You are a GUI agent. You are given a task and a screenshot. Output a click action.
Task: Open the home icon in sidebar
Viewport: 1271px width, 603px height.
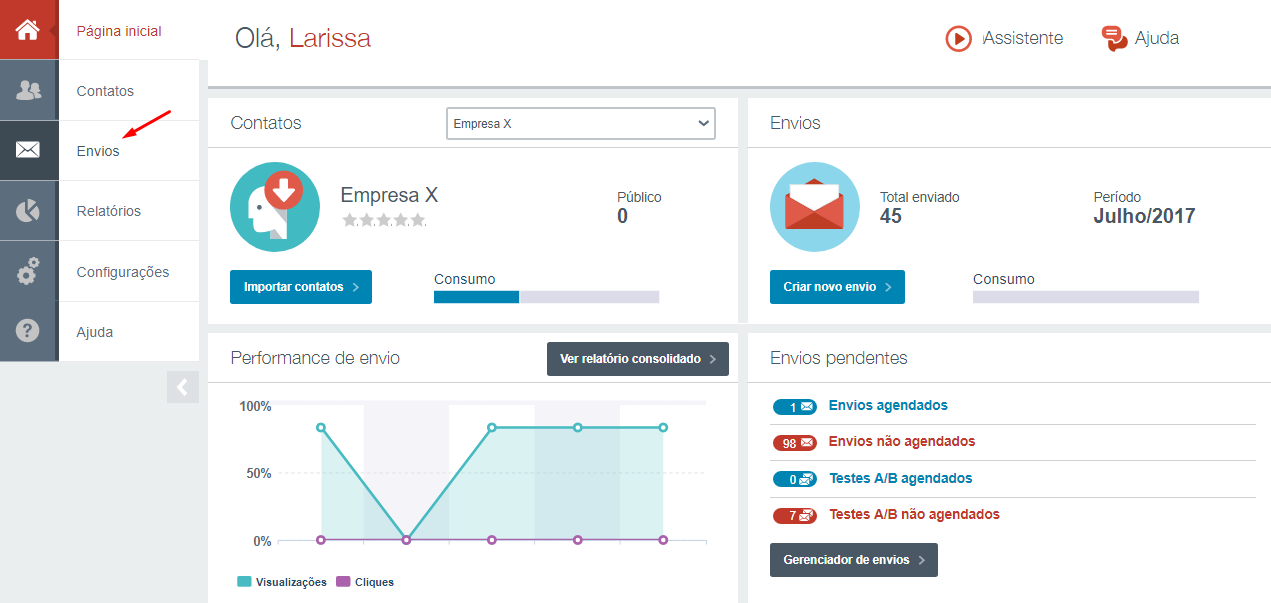tap(28, 30)
